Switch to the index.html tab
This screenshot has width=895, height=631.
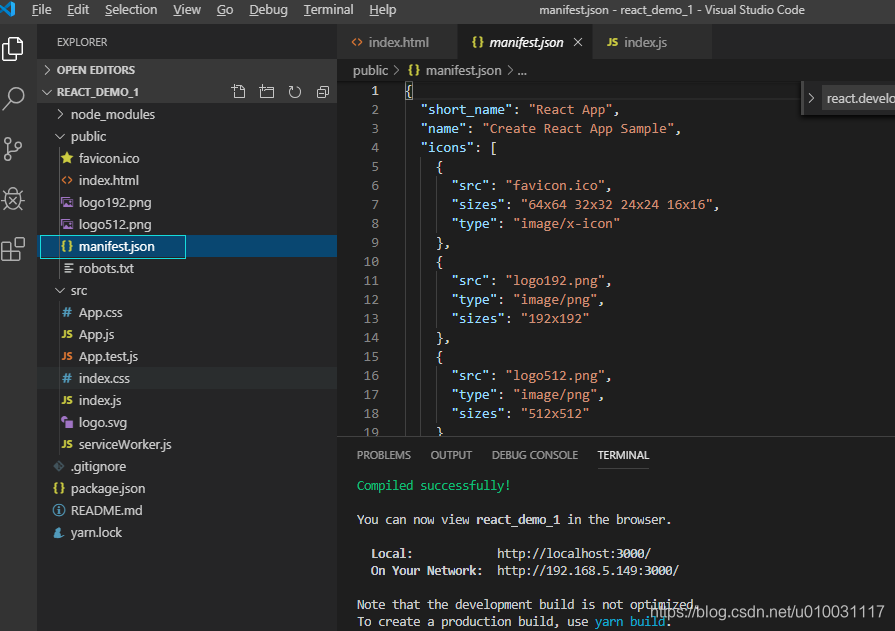[398, 42]
